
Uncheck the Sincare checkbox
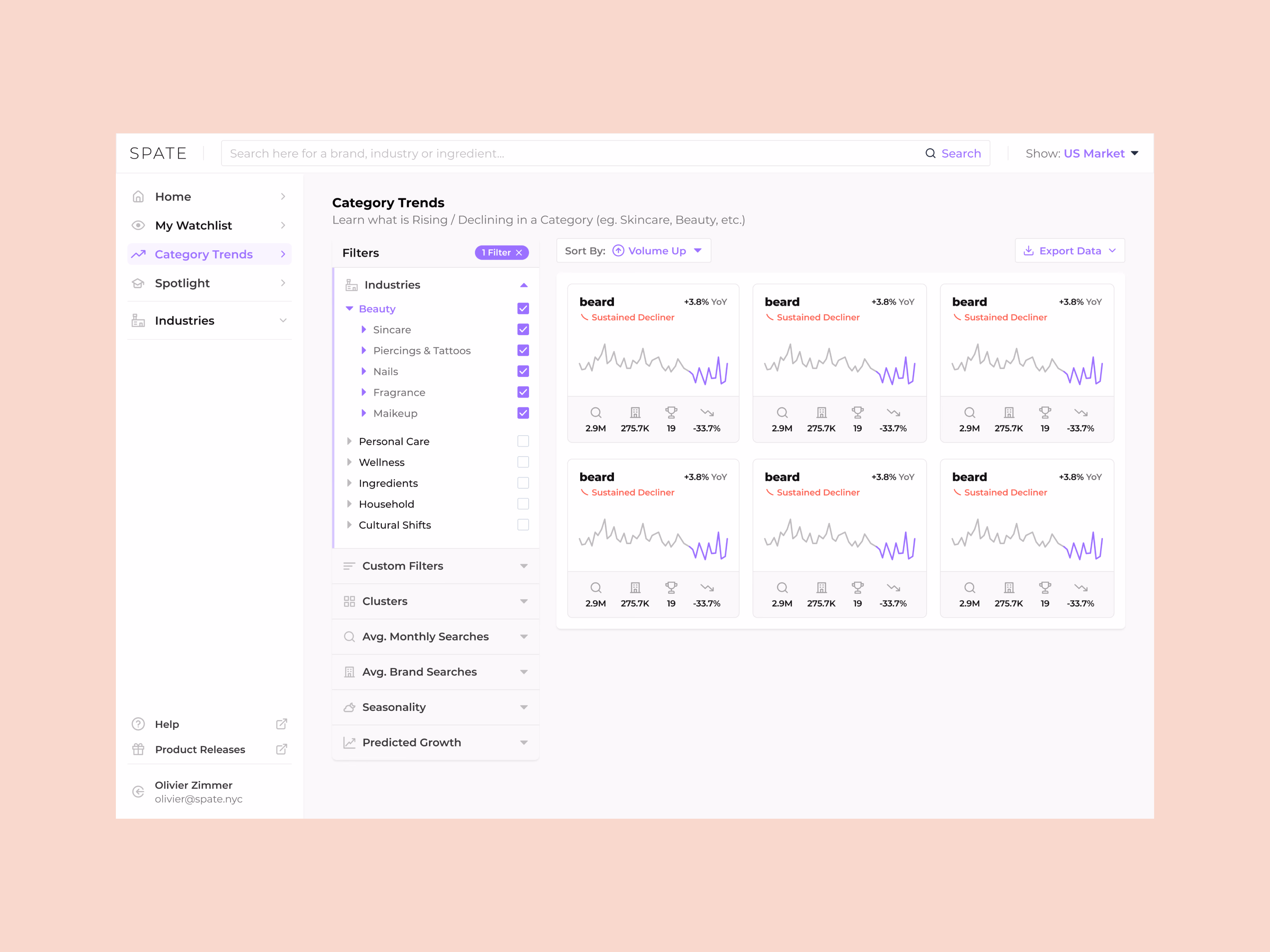[523, 329]
